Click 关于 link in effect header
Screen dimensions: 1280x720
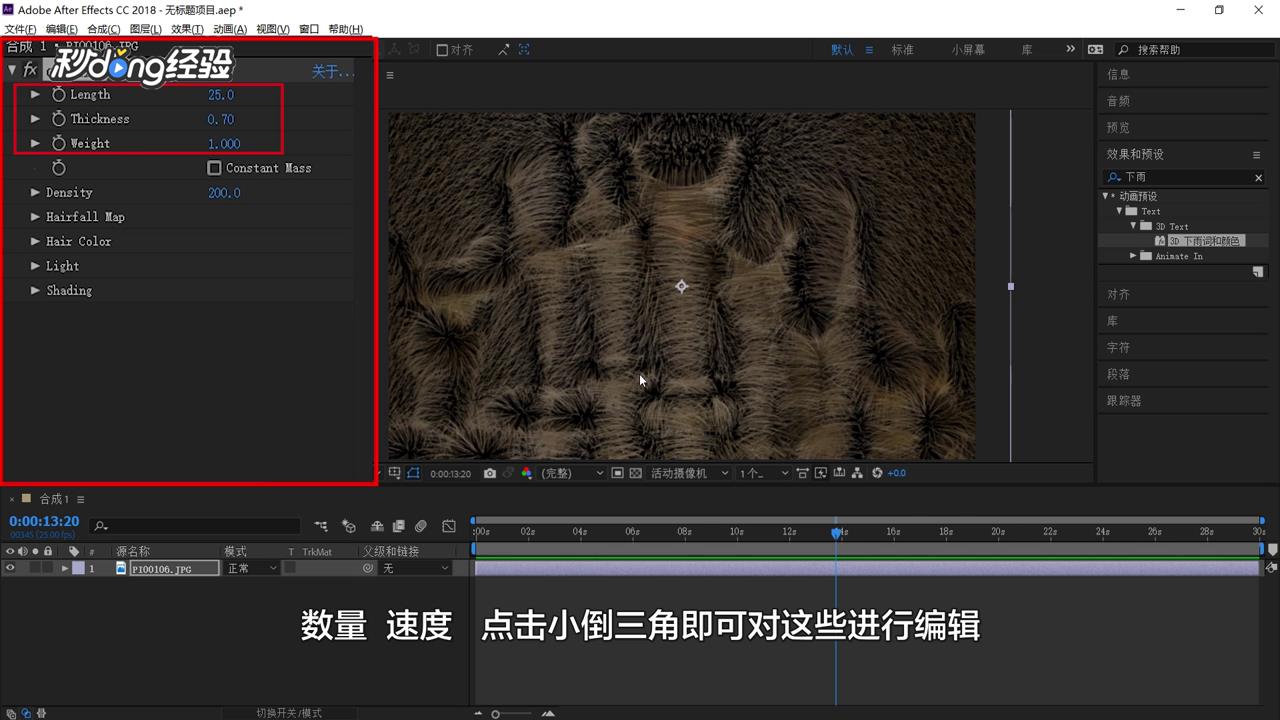point(333,71)
